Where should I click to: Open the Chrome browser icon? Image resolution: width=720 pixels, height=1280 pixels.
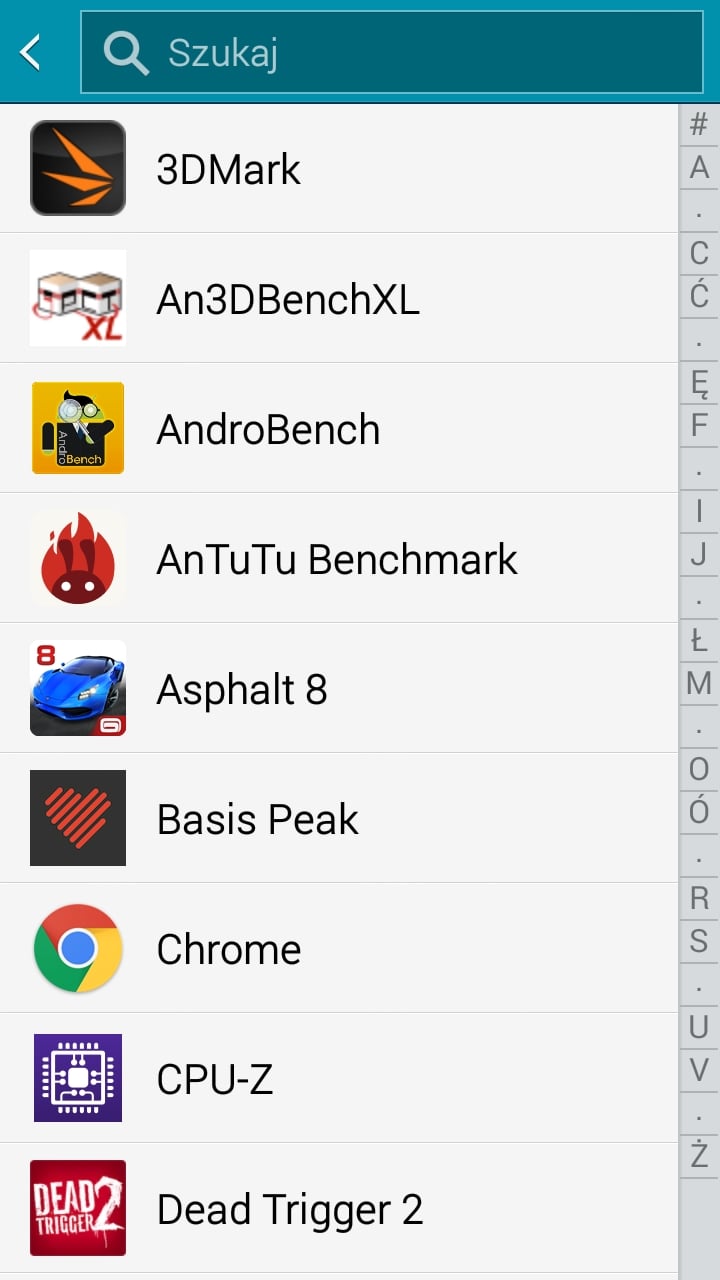click(x=78, y=948)
